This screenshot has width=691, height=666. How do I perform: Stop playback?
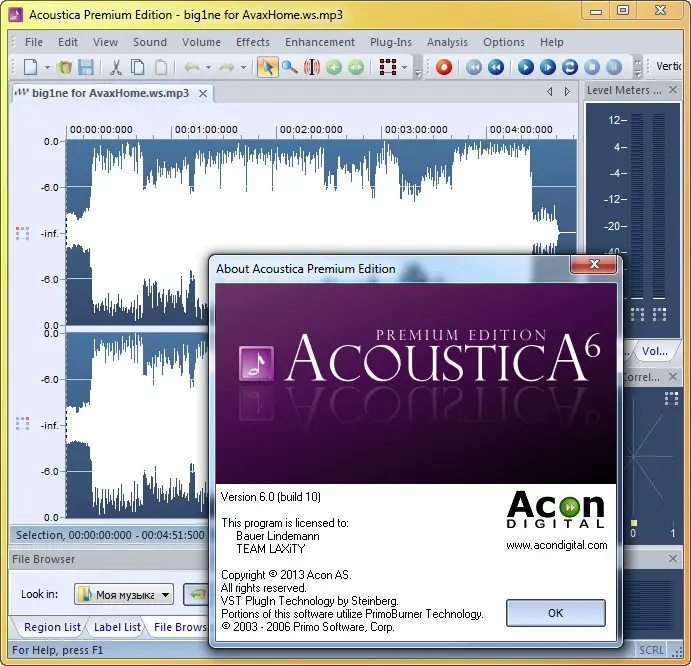pyautogui.click(x=592, y=67)
